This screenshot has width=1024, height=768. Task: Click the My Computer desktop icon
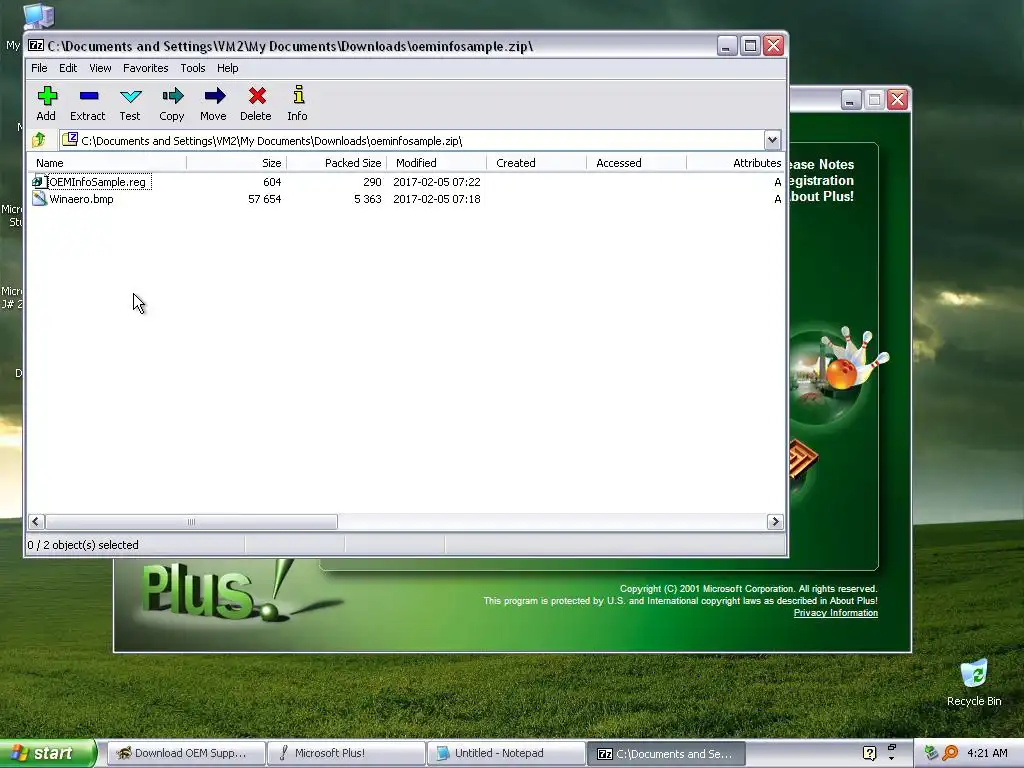[38, 16]
